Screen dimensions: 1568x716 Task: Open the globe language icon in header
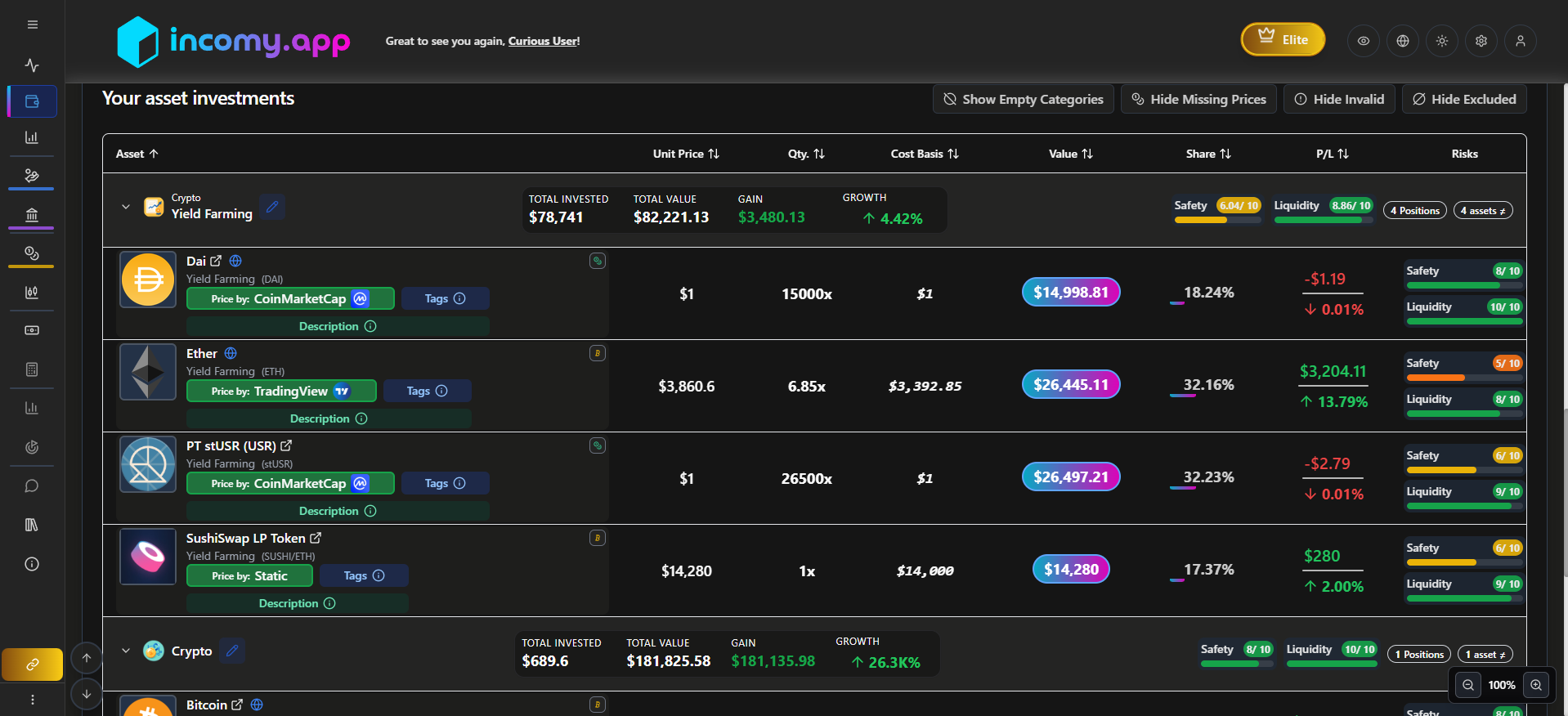1403,41
